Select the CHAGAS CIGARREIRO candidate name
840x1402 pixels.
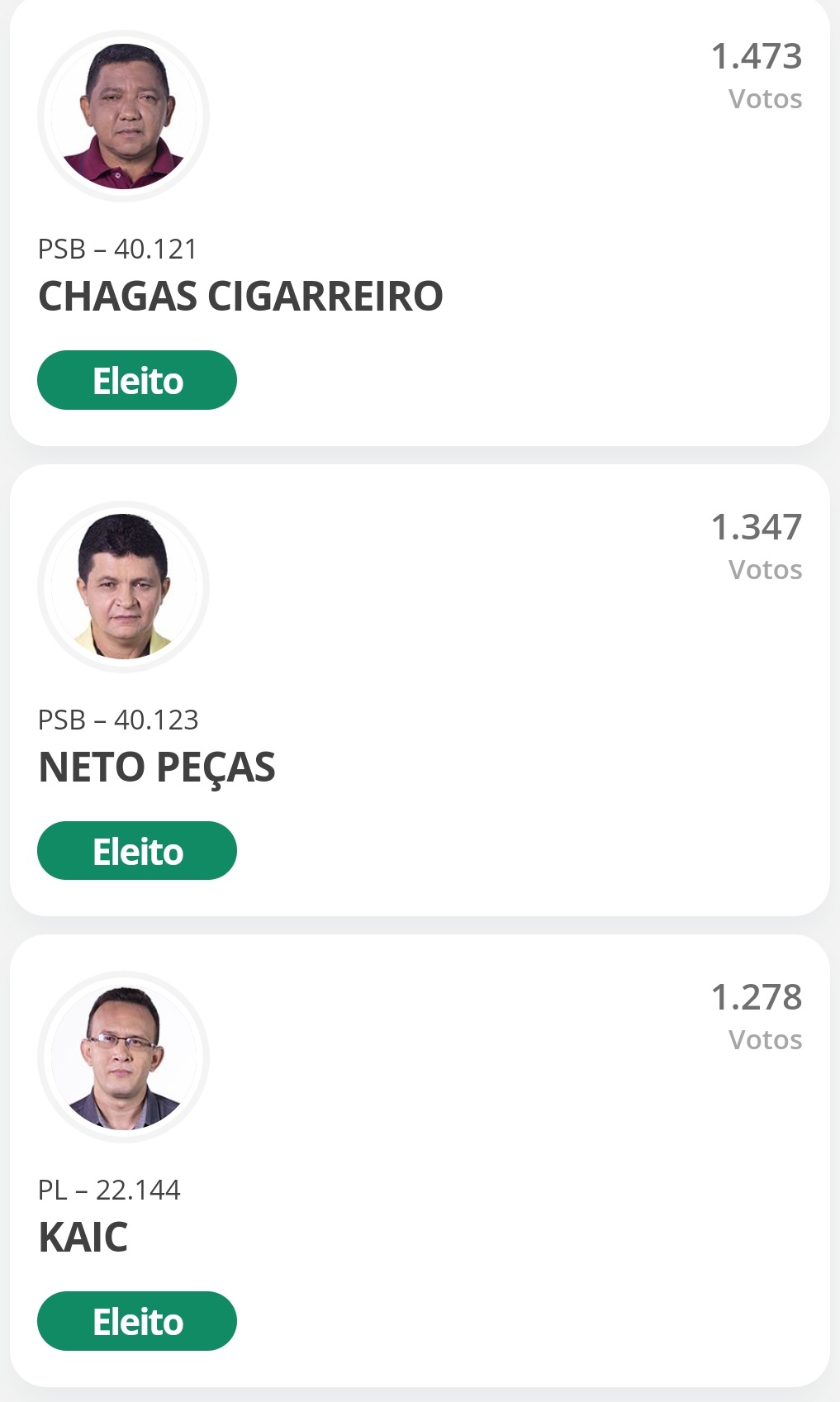[x=240, y=297]
